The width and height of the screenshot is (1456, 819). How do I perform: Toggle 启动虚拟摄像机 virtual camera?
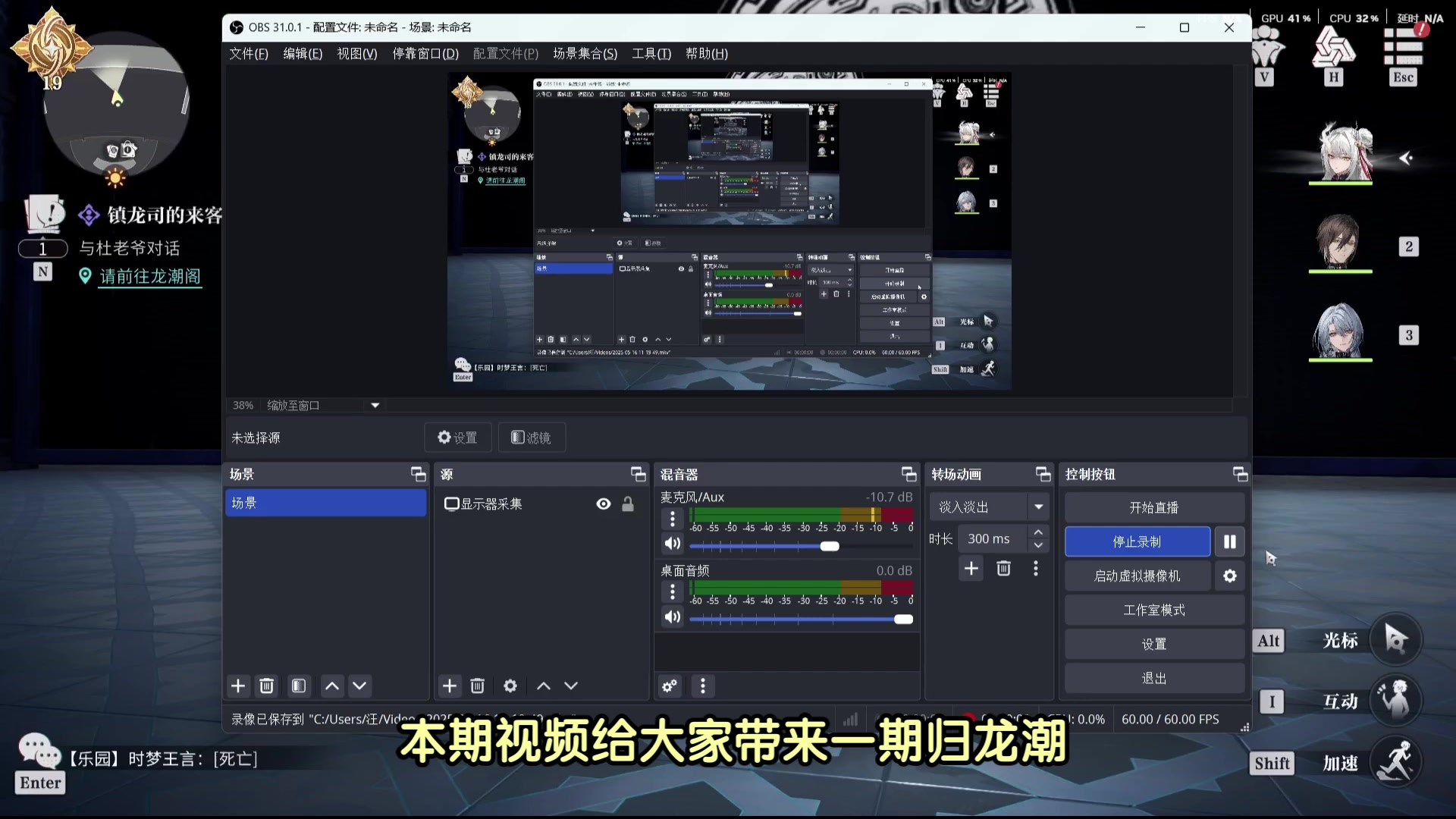(x=1137, y=576)
